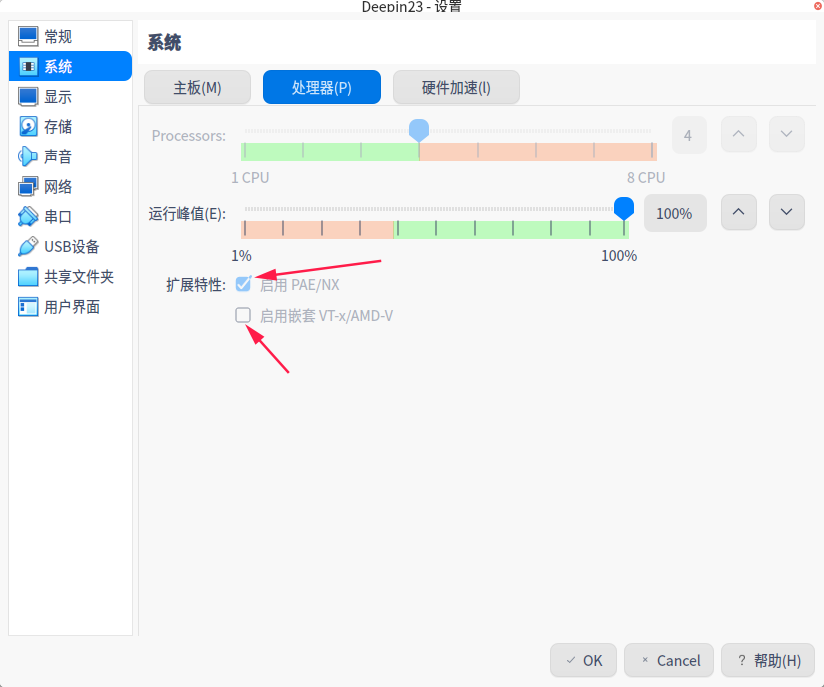Increase processors using the up stepper arrow

738,134
